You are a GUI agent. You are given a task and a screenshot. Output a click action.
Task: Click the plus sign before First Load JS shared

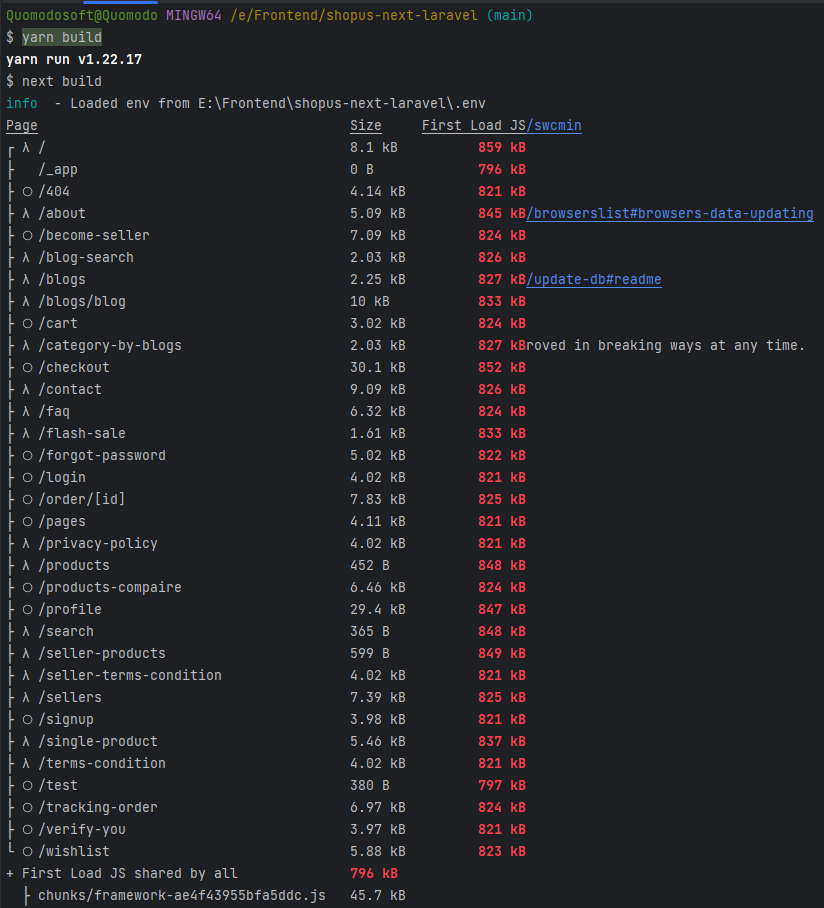(x=10, y=873)
